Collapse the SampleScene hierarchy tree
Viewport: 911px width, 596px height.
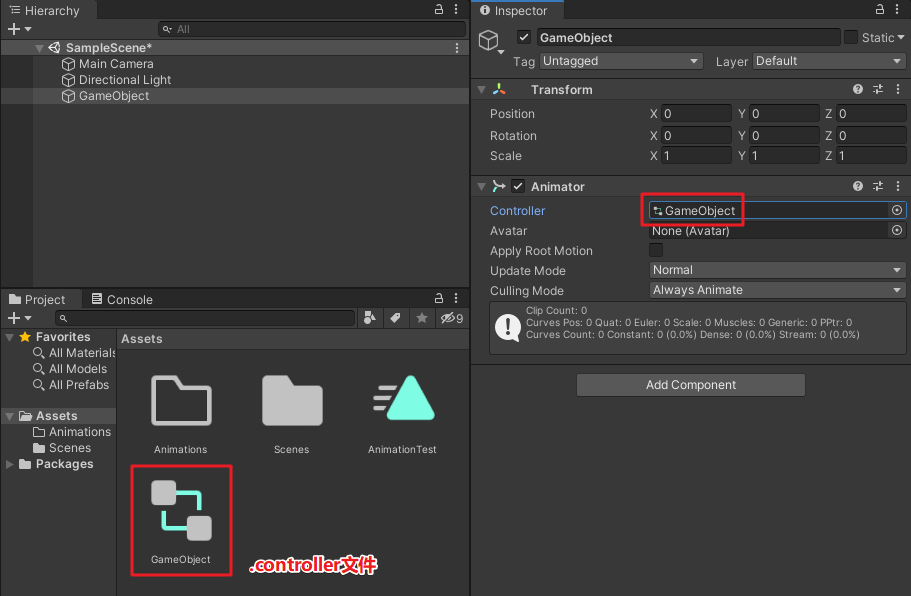pos(39,48)
